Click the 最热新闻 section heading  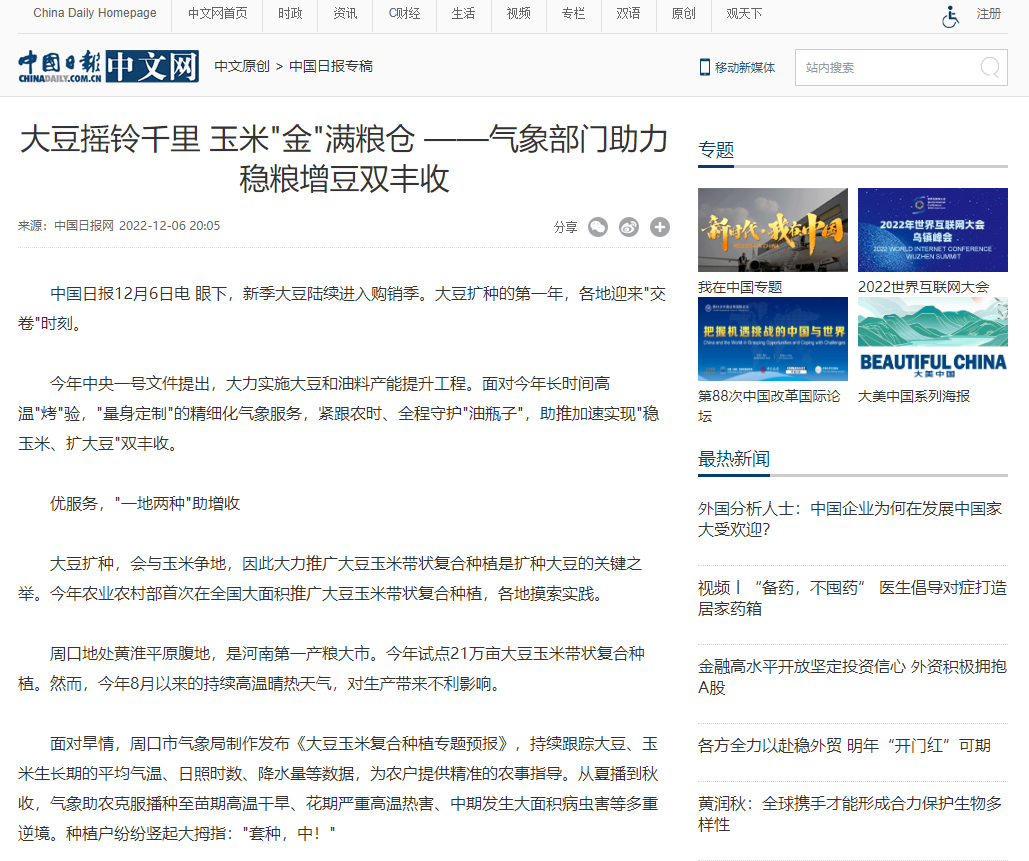[x=734, y=459]
